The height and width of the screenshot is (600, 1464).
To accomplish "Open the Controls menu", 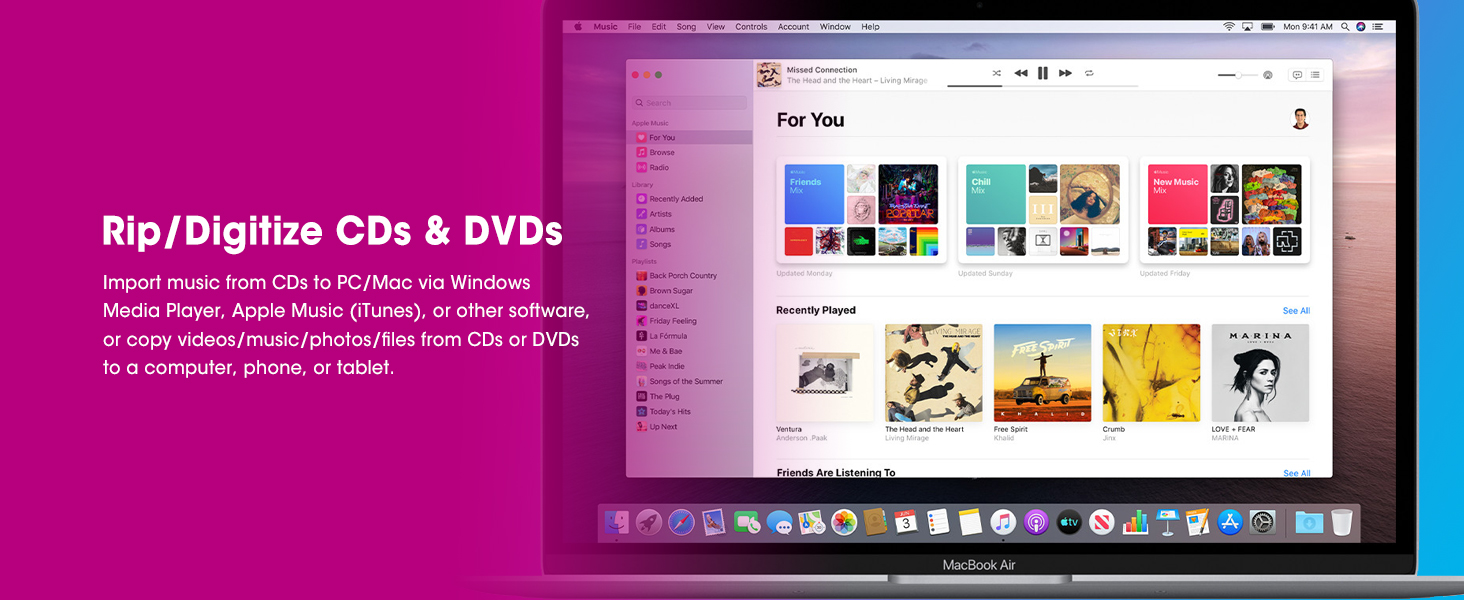I will (x=751, y=27).
